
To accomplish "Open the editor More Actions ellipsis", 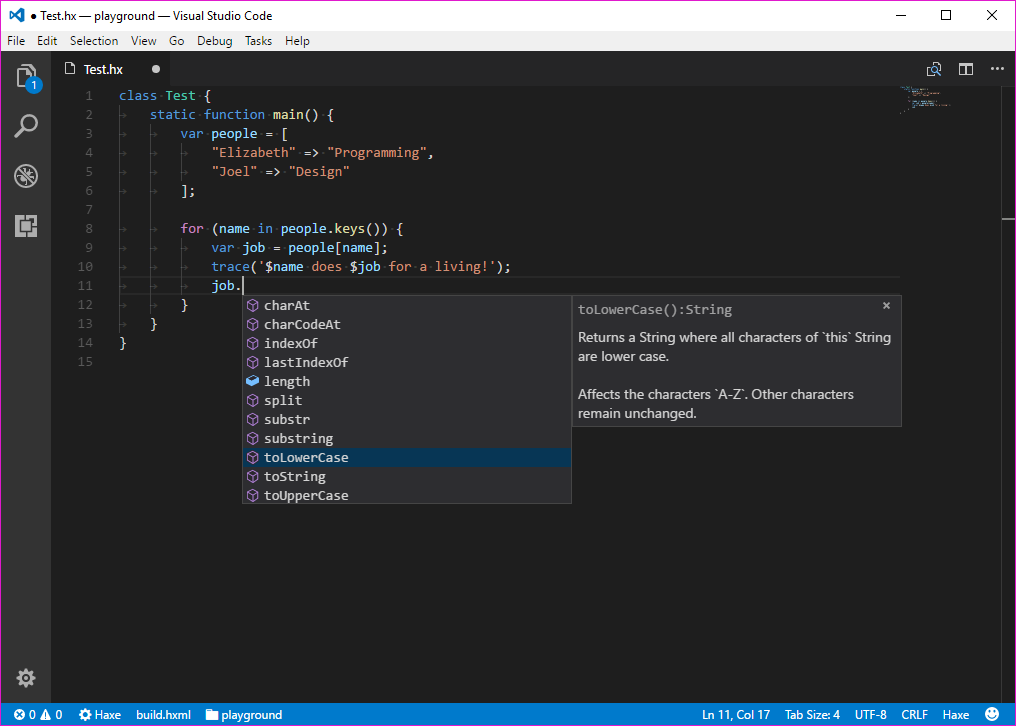I will (x=997, y=69).
